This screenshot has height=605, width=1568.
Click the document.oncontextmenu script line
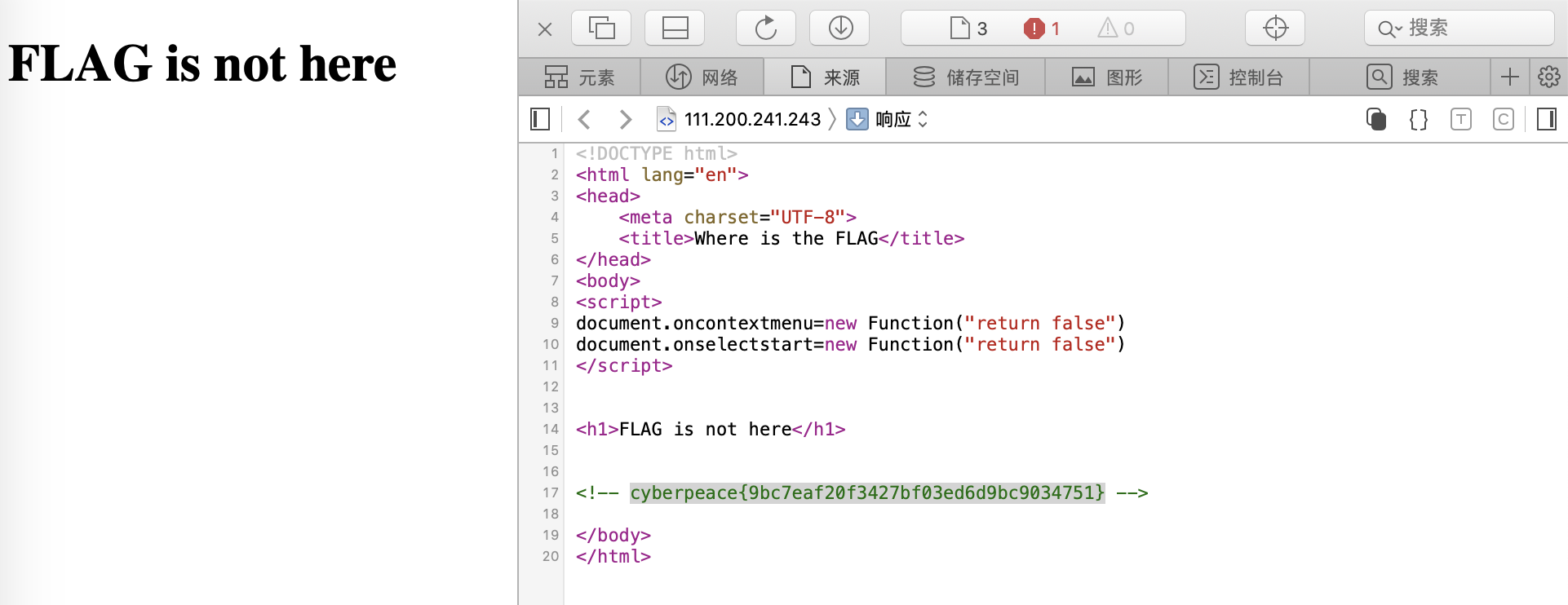point(851,323)
